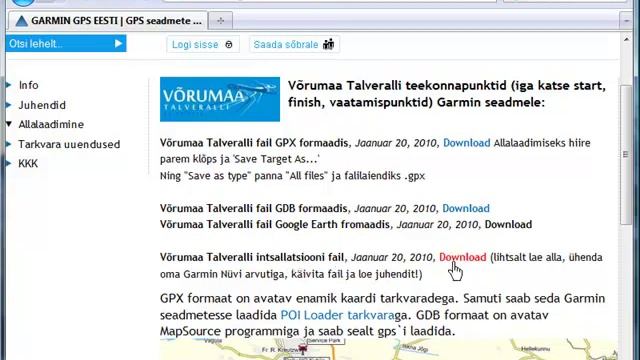This screenshot has height=360, width=640.
Task: Click the tab list dropdown arrow
Action: point(627,20)
